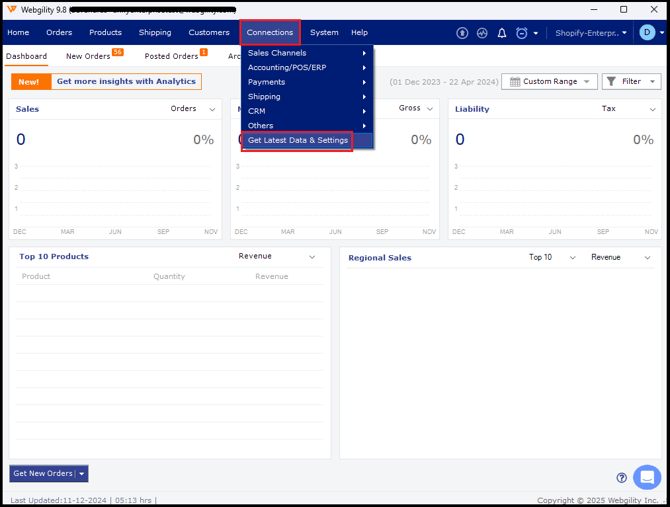Click the Get New Orders button
This screenshot has height=507, width=670.
tap(43, 473)
